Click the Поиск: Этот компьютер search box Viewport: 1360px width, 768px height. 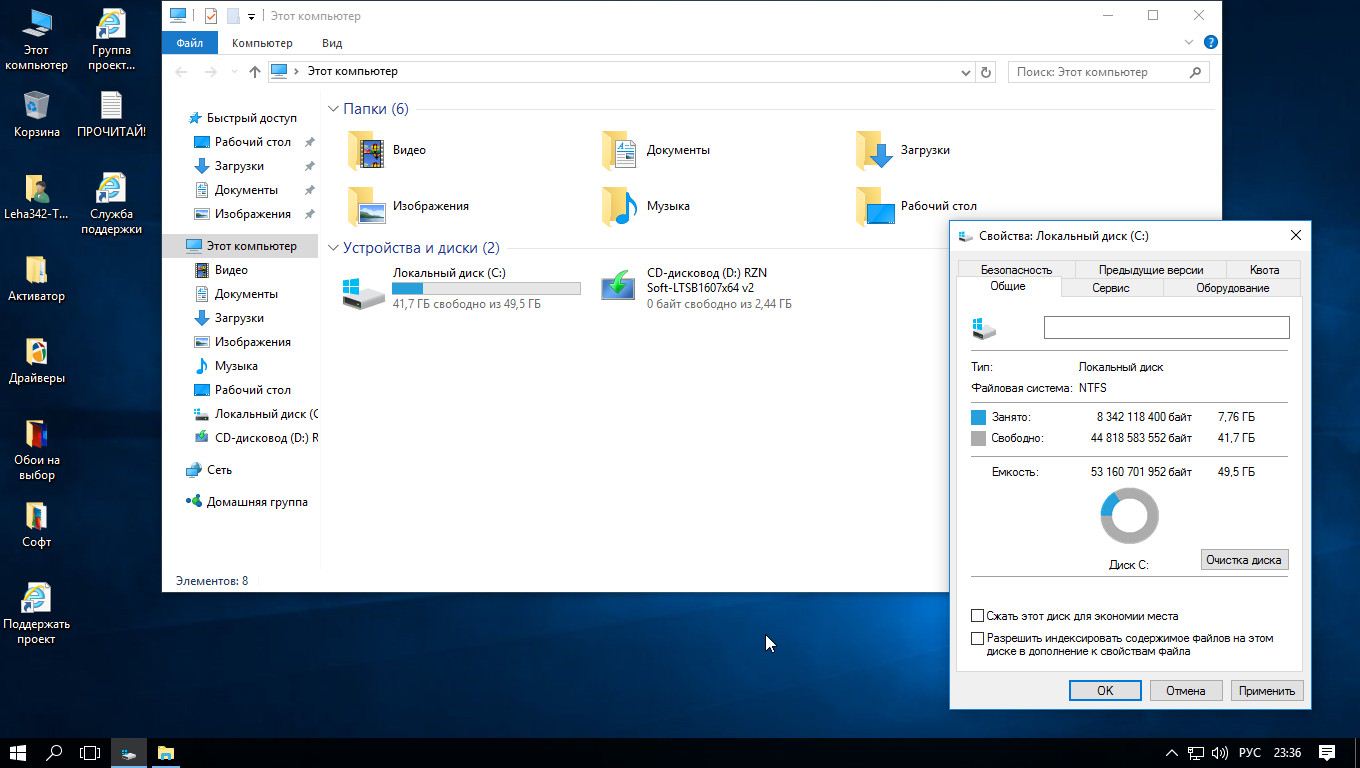tap(1108, 72)
